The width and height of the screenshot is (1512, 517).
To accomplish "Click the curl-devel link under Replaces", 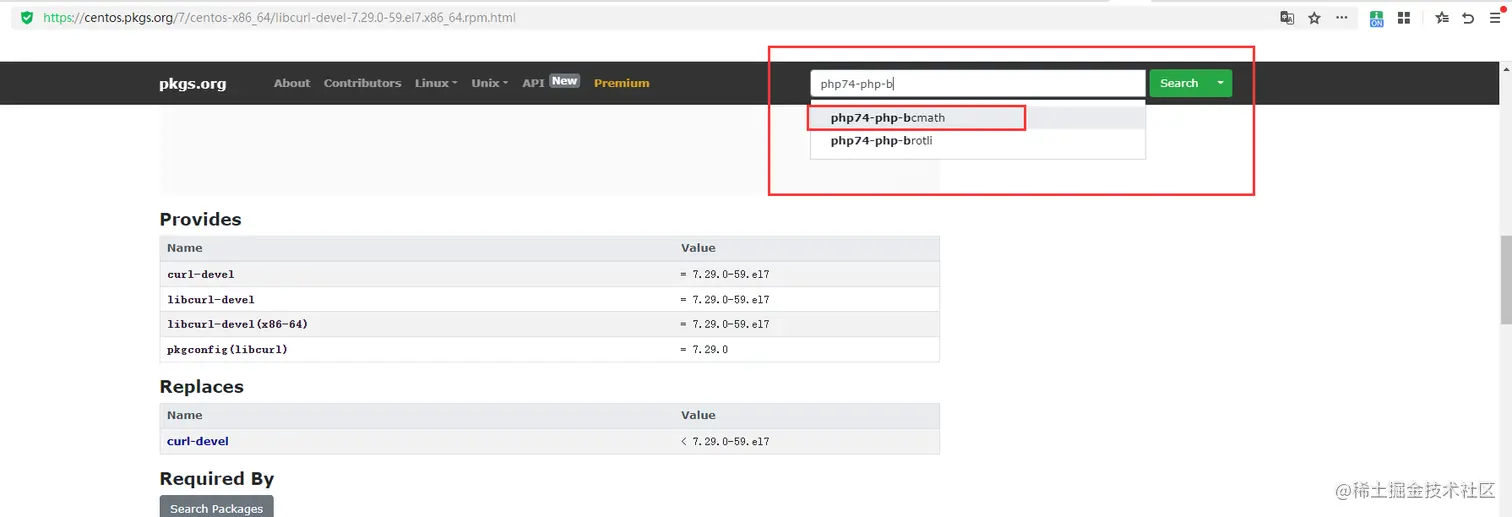I will pyautogui.click(x=198, y=441).
